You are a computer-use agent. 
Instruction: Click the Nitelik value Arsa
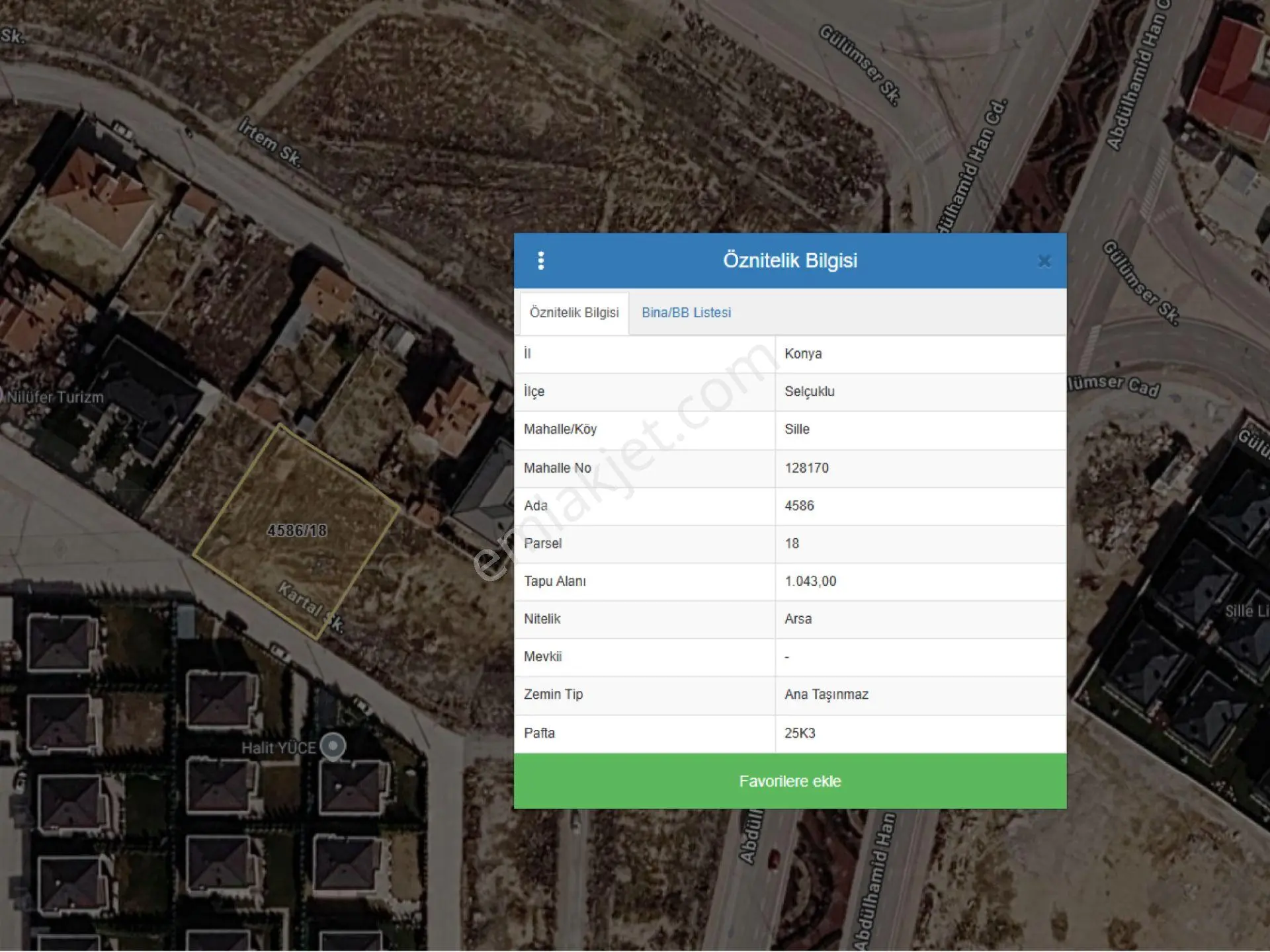[x=798, y=619]
